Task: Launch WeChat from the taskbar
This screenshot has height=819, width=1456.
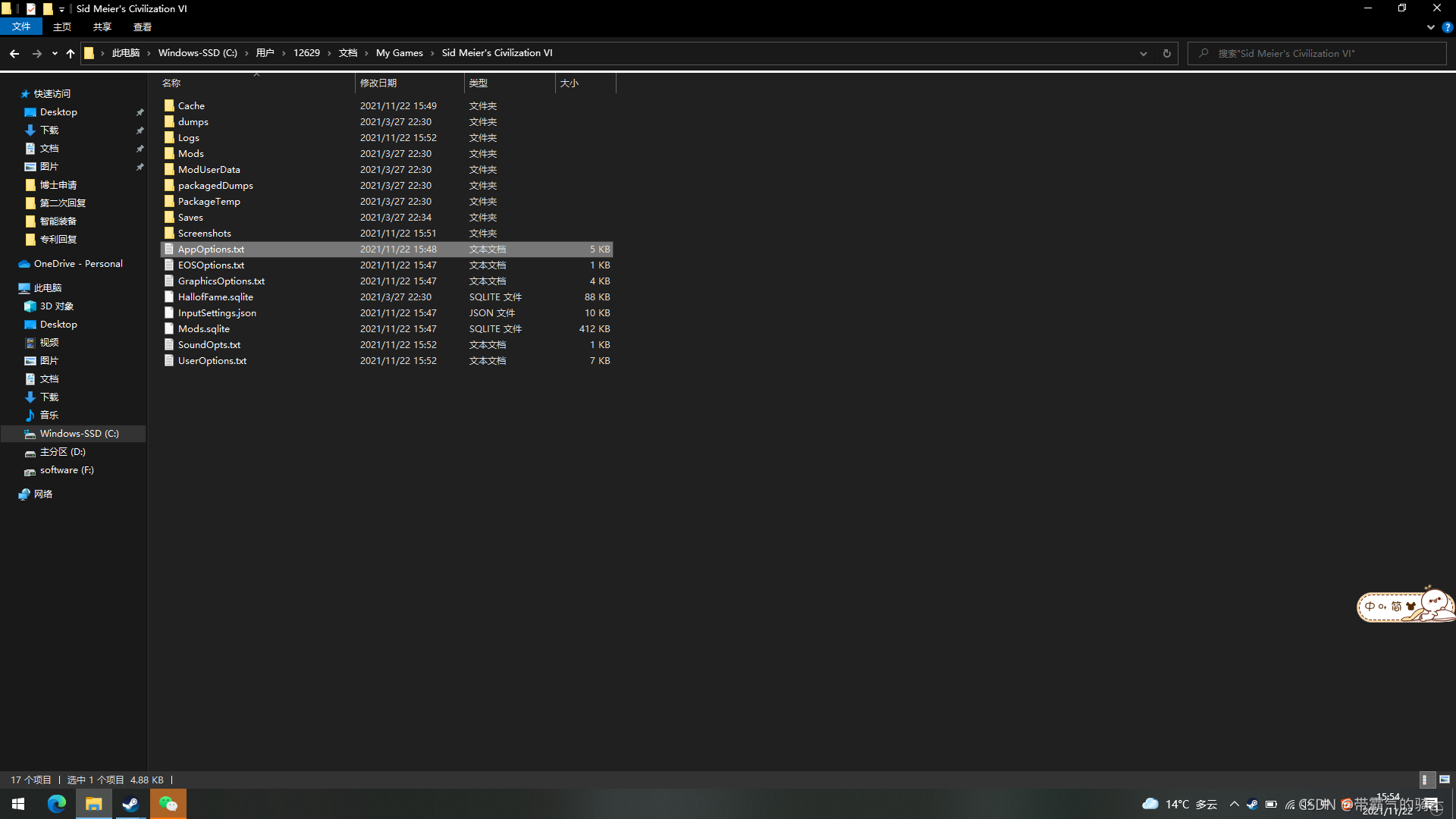Action: pyautogui.click(x=168, y=804)
